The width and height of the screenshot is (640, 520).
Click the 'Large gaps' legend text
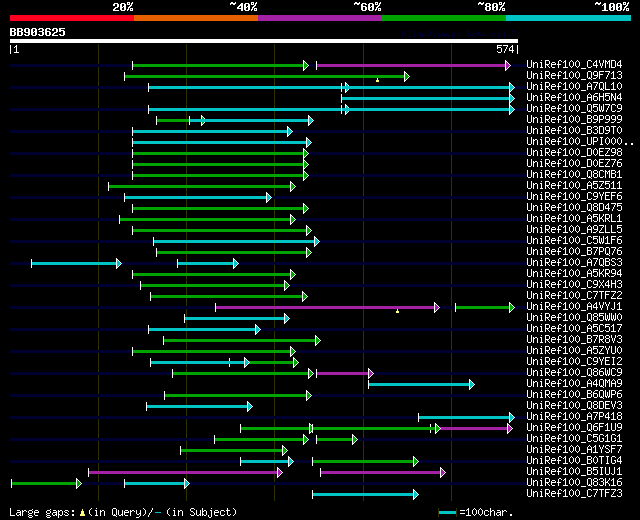[x=42, y=513]
